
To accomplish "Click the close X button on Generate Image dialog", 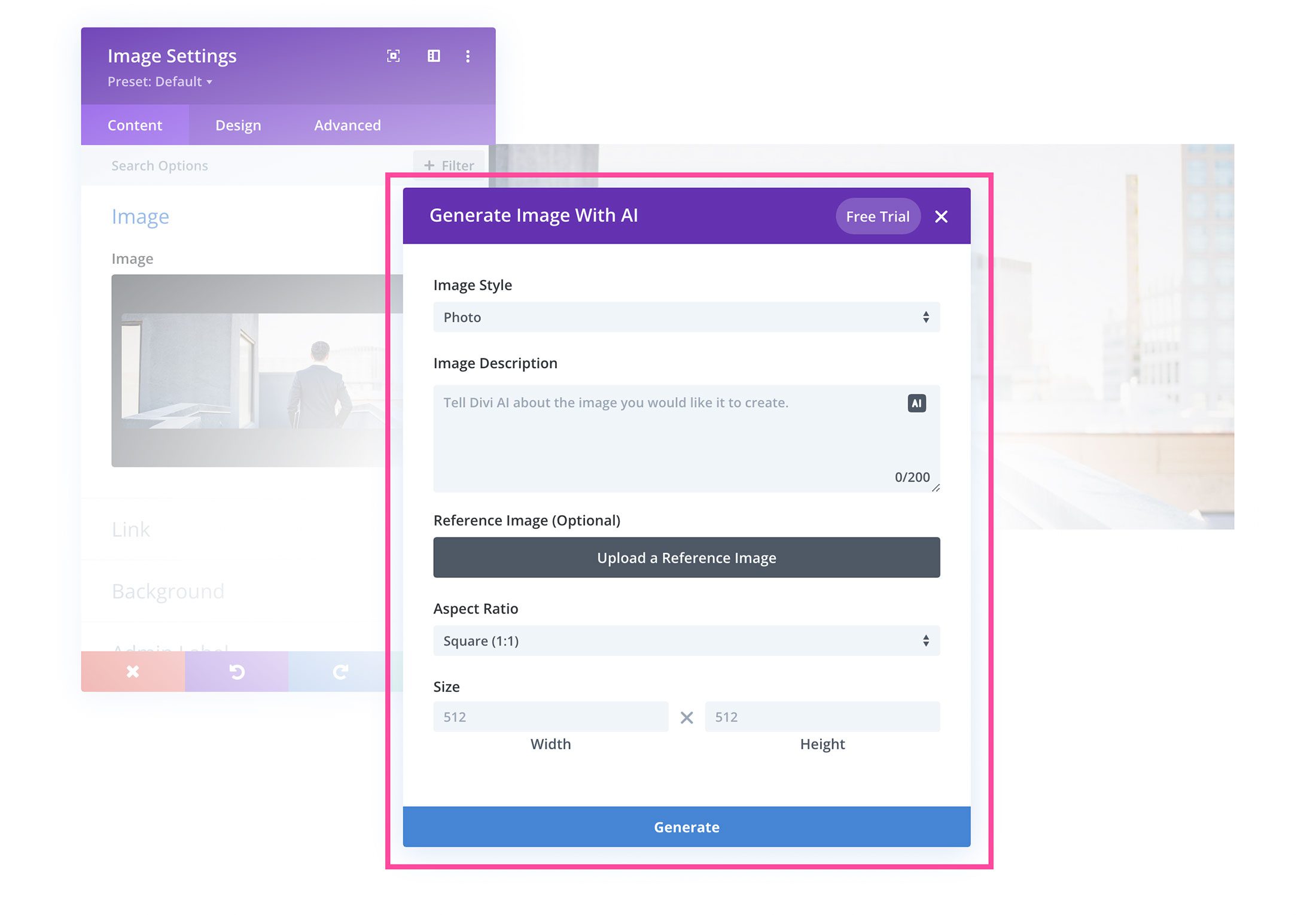I will click(940, 215).
